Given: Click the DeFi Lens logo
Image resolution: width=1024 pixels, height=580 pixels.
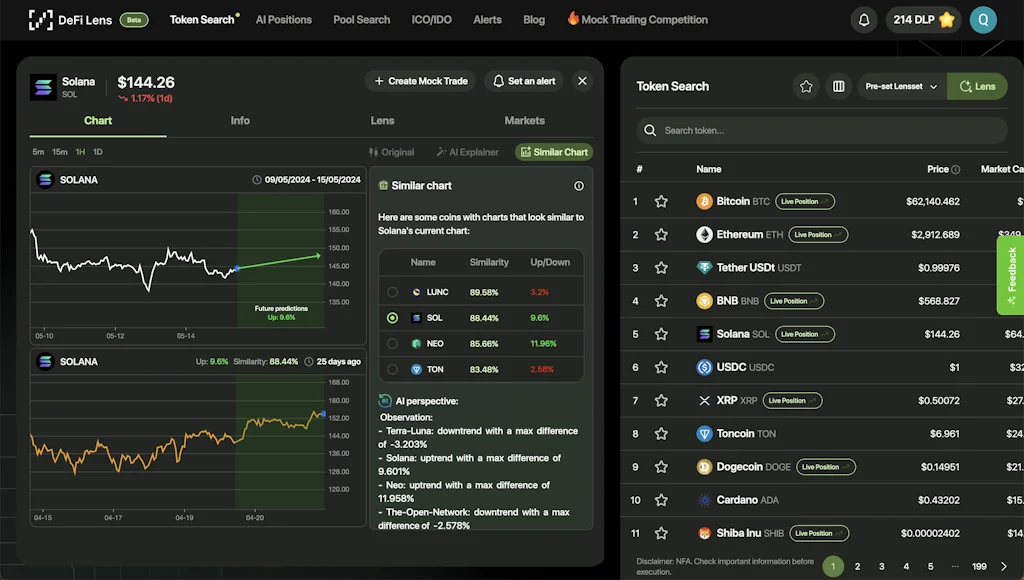Looking at the screenshot, I should tap(41, 19).
